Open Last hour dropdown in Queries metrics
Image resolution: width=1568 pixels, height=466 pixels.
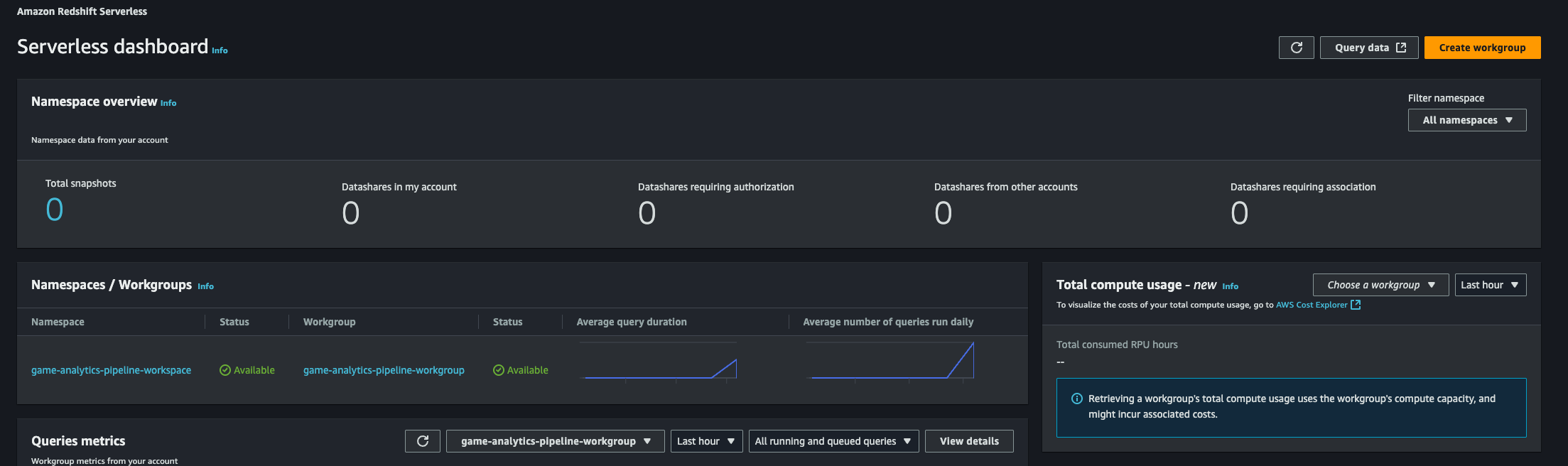[707, 441]
